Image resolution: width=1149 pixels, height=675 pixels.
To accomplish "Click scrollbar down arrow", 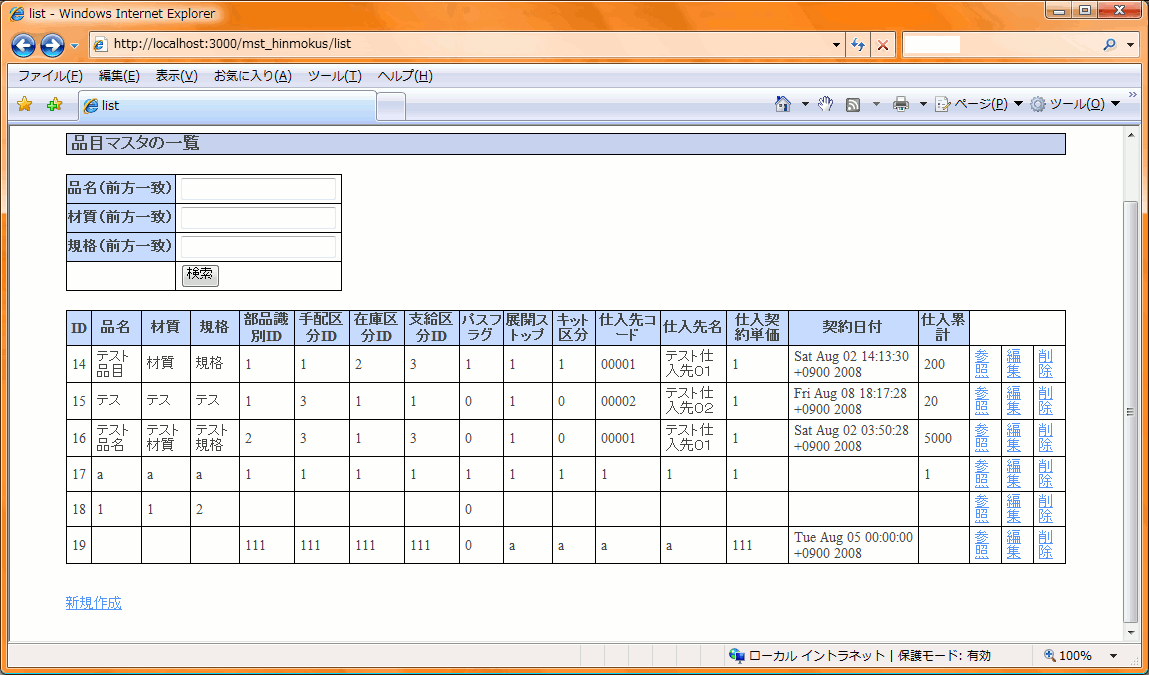I will pos(1131,632).
